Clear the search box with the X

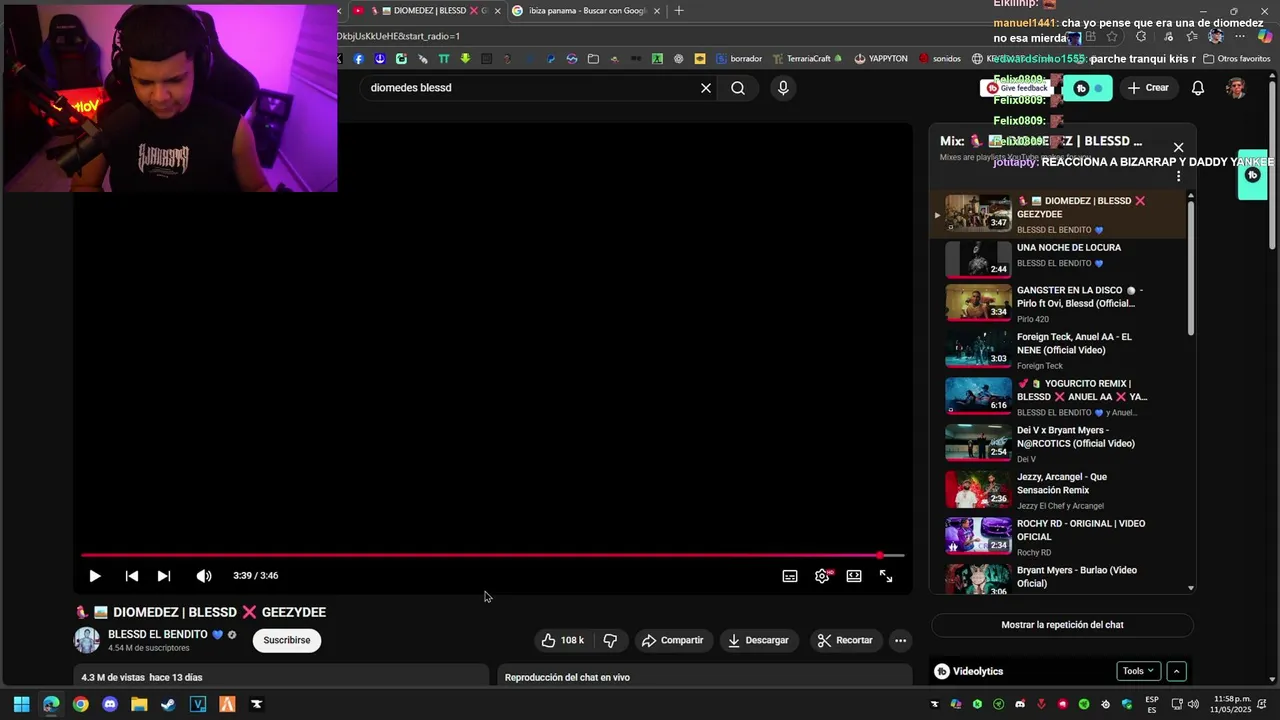pyautogui.click(x=706, y=88)
